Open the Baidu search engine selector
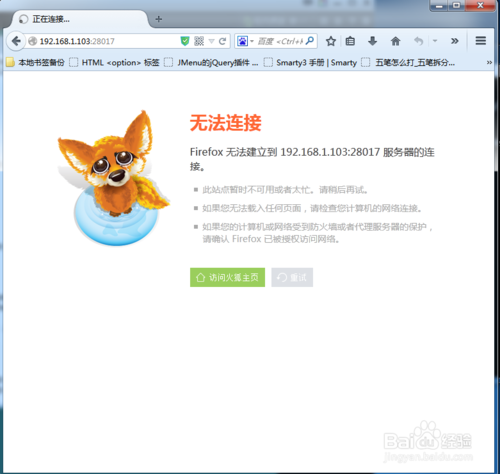Screen dimensions: 500x474 click(245, 41)
